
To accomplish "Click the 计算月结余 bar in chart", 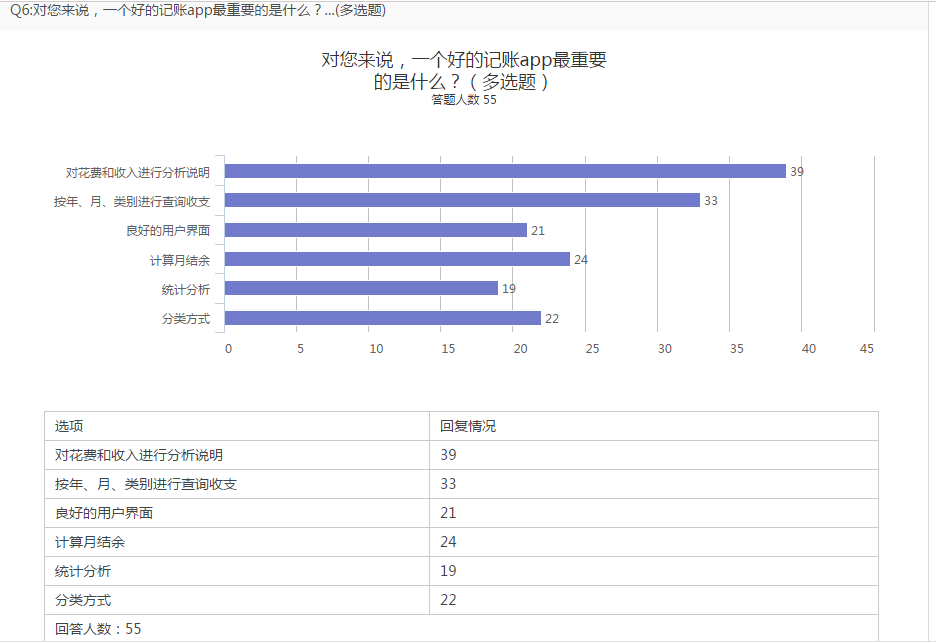I will coord(398,259).
